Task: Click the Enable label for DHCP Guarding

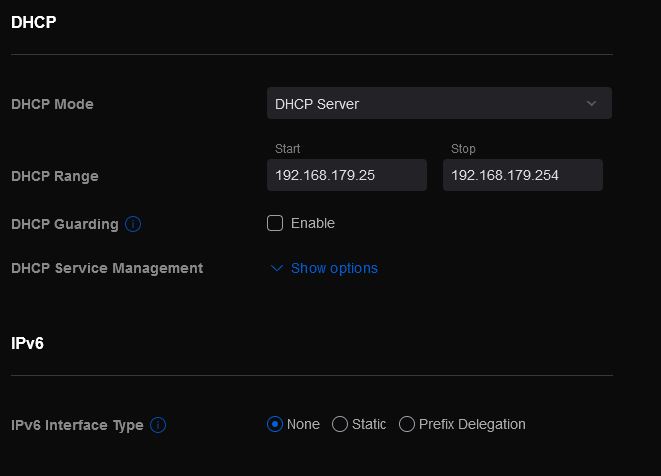Action: [x=312, y=223]
